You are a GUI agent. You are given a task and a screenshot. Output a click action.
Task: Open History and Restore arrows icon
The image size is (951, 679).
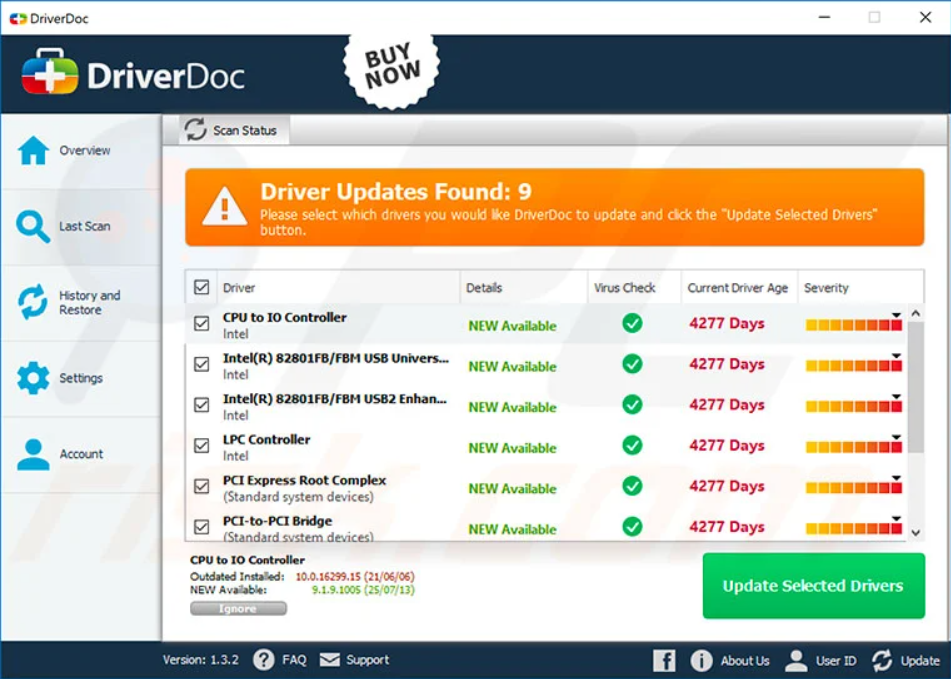[33, 302]
